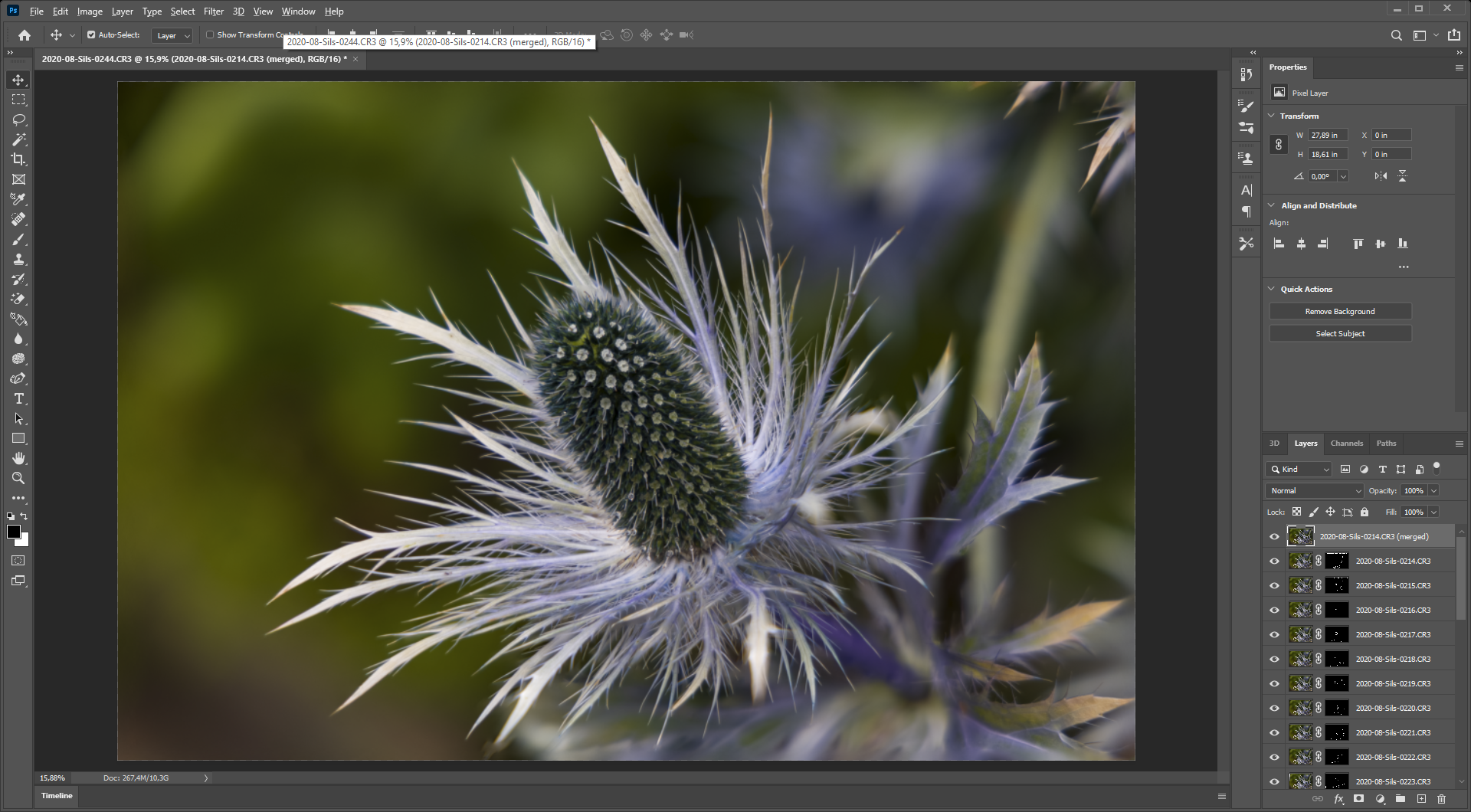Select the Eyedropper tool

(x=18, y=199)
